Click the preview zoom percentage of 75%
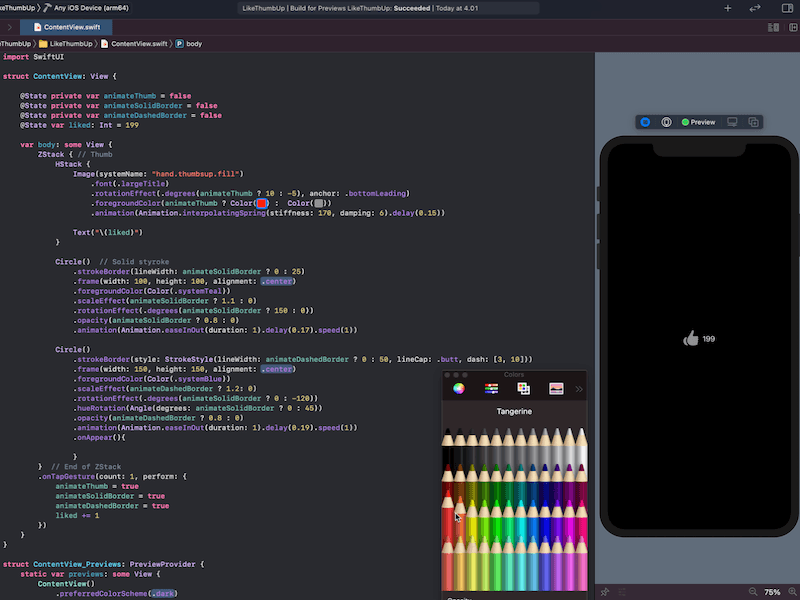 pyautogui.click(x=772, y=592)
